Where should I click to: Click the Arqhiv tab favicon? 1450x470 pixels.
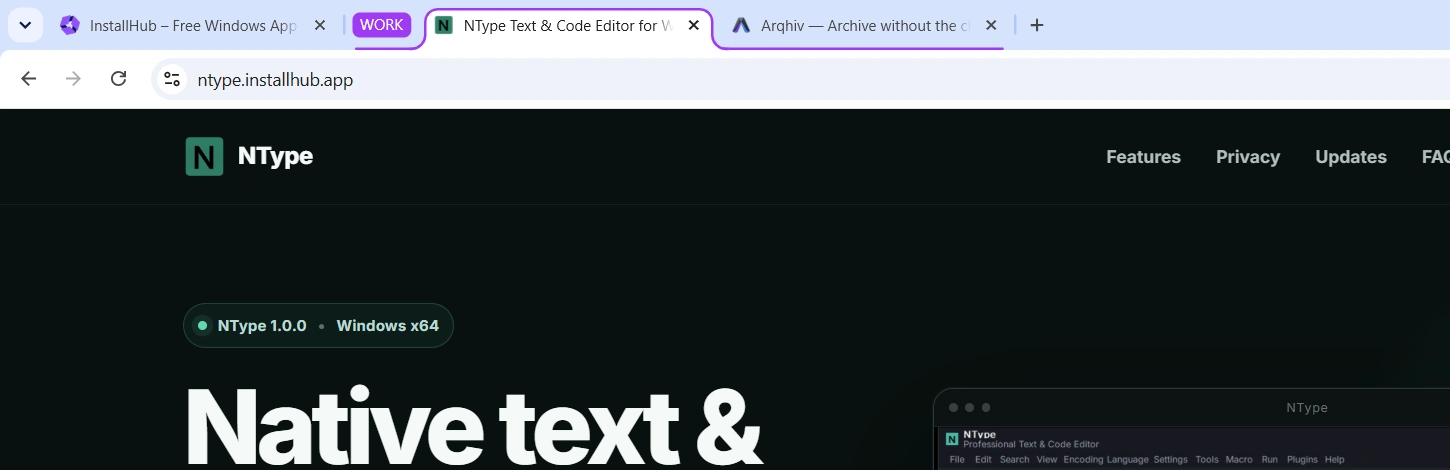(x=741, y=26)
